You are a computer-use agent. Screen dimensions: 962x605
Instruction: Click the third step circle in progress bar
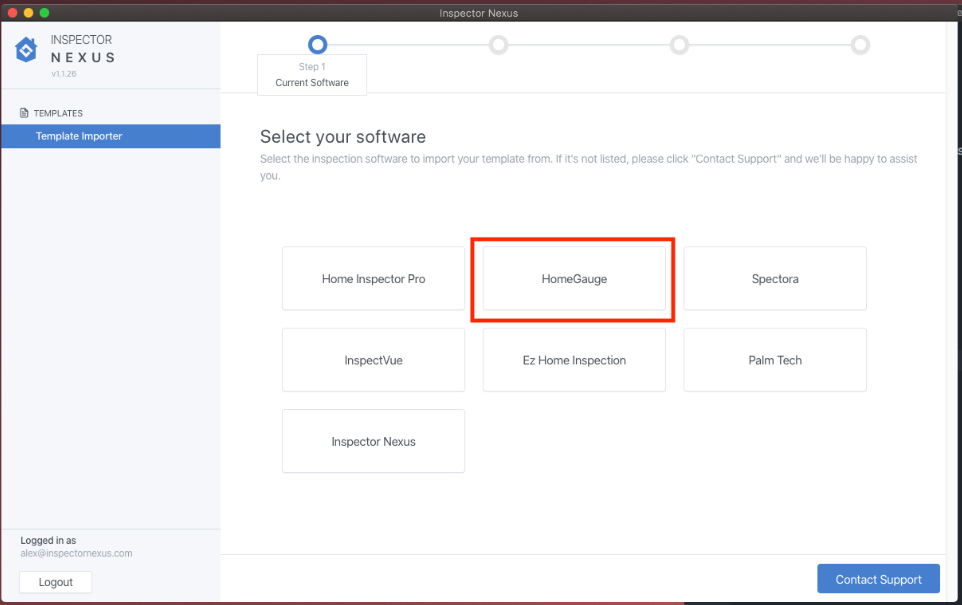click(679, 45)
